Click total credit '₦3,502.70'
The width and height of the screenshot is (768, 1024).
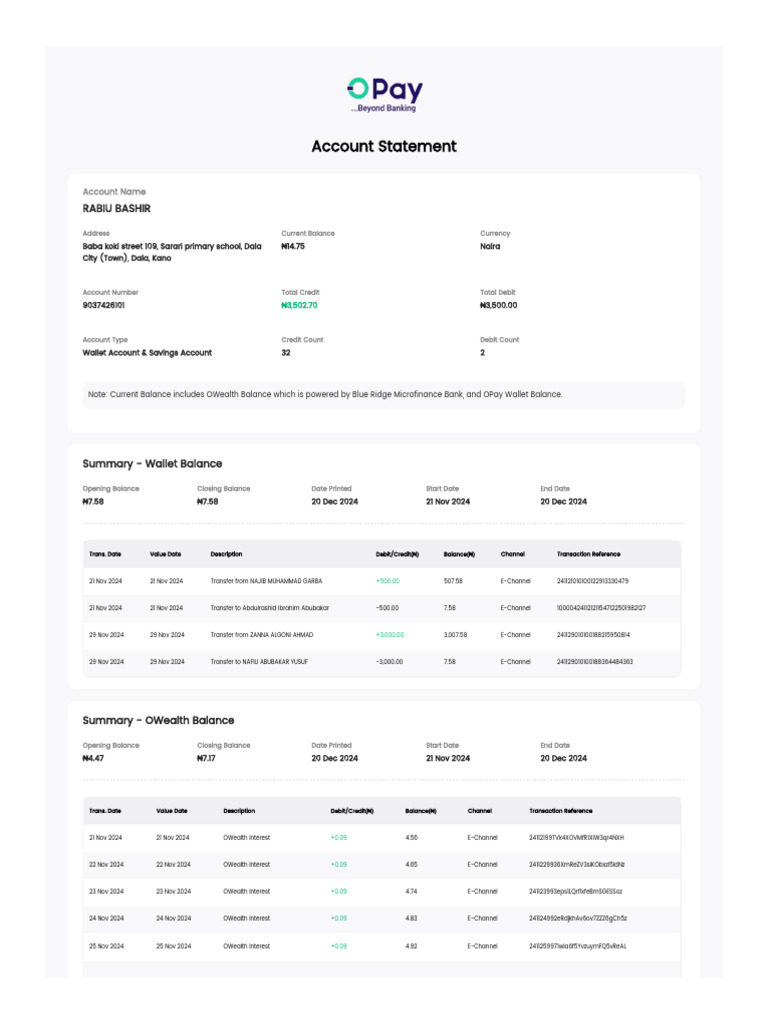point(299,305)
